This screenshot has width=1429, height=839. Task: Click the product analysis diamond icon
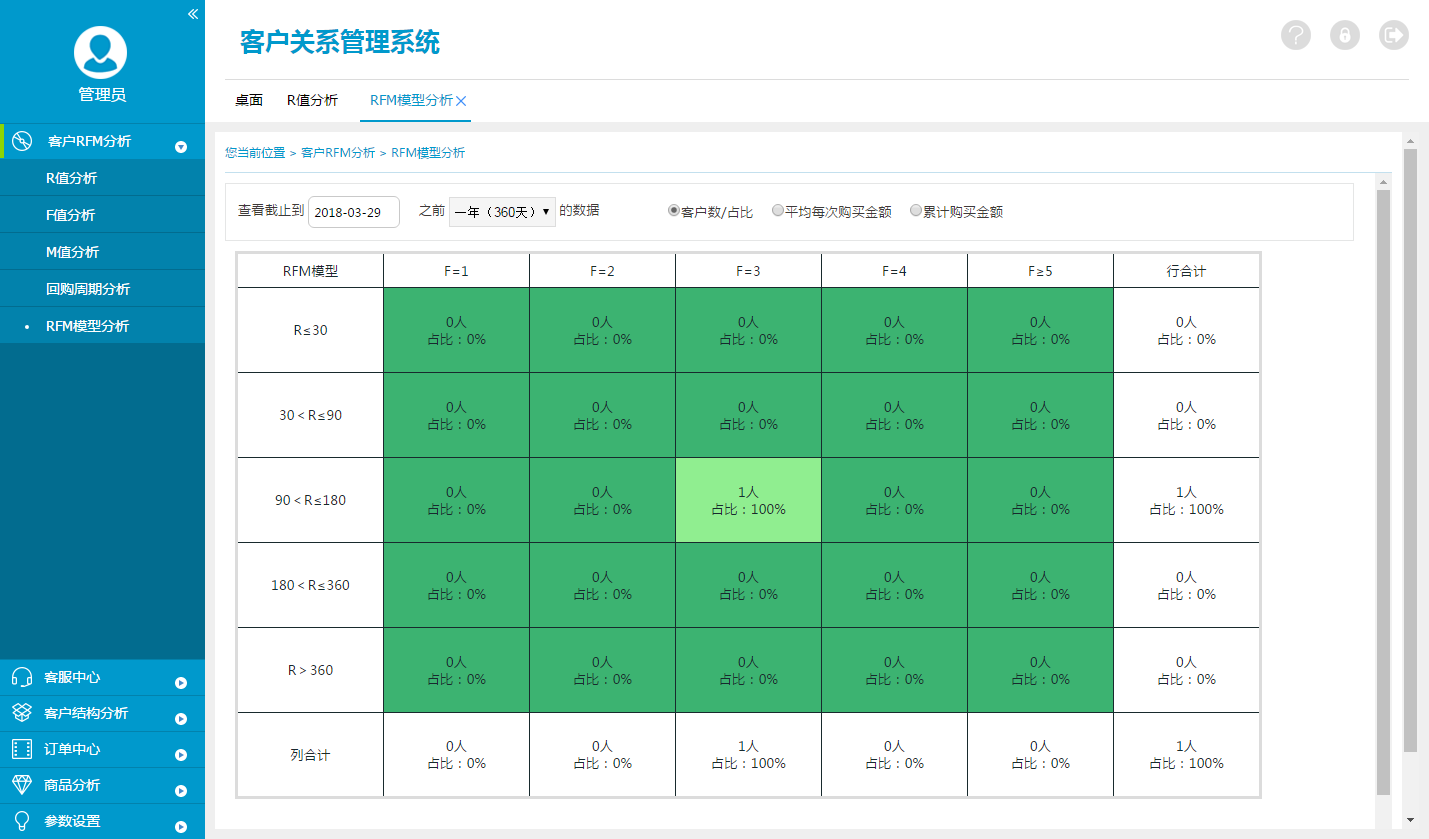21,785
